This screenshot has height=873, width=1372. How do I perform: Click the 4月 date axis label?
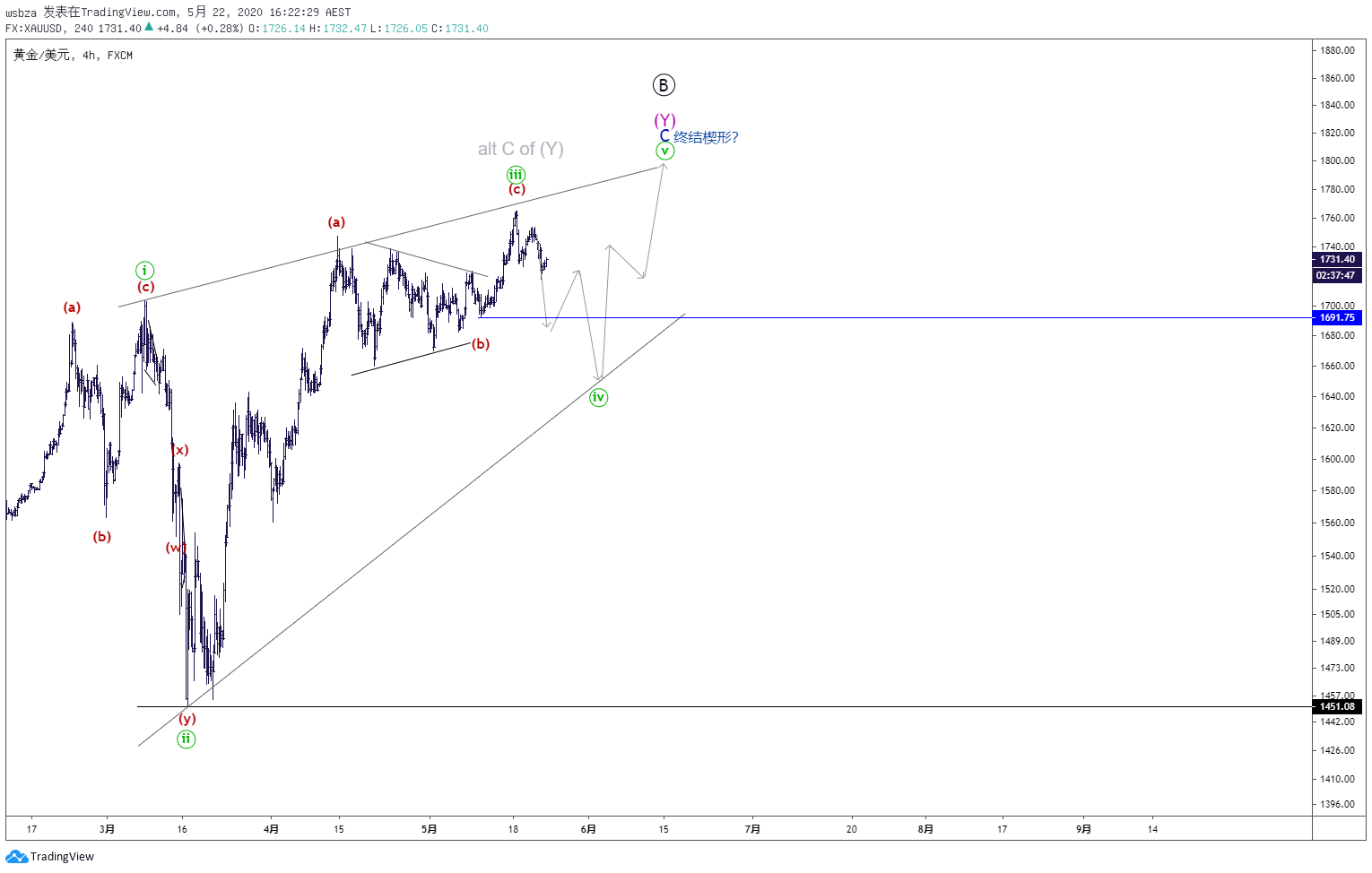pos(271,829)
